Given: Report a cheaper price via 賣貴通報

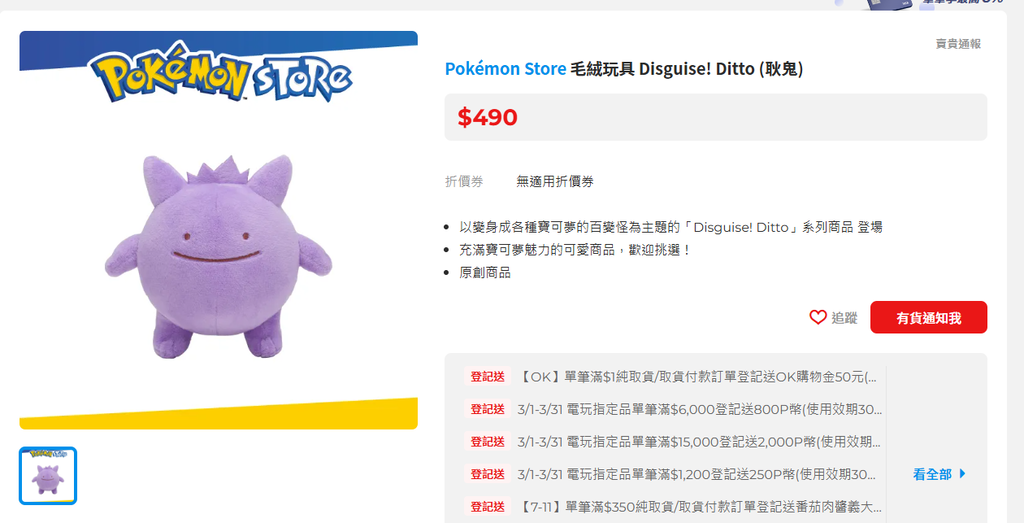Looking at the screenshot, I should click(x=958, y=44).
